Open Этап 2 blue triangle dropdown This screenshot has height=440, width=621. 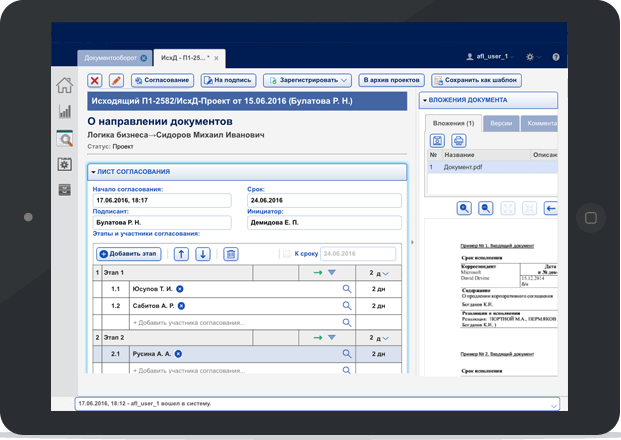pos(332,337)
